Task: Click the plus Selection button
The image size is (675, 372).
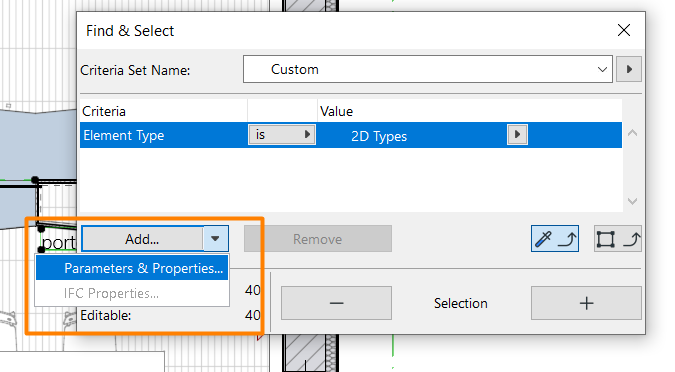Action: tap(586, 303)
